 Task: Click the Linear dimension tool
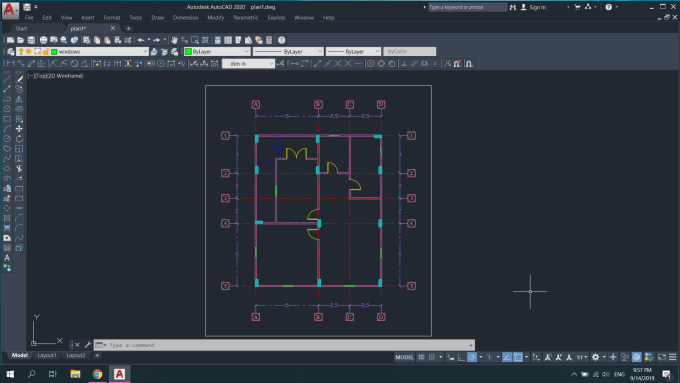(x=10, y=64)
